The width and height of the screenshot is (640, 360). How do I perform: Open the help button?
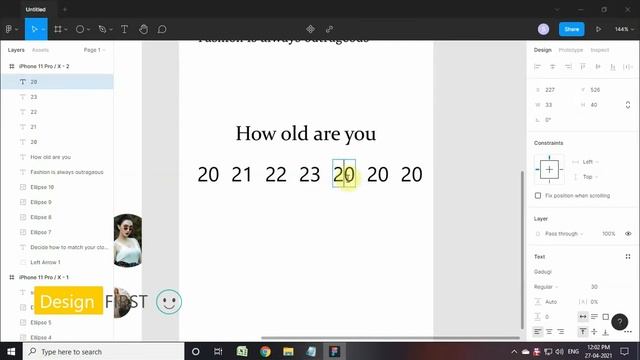[620, 322]
